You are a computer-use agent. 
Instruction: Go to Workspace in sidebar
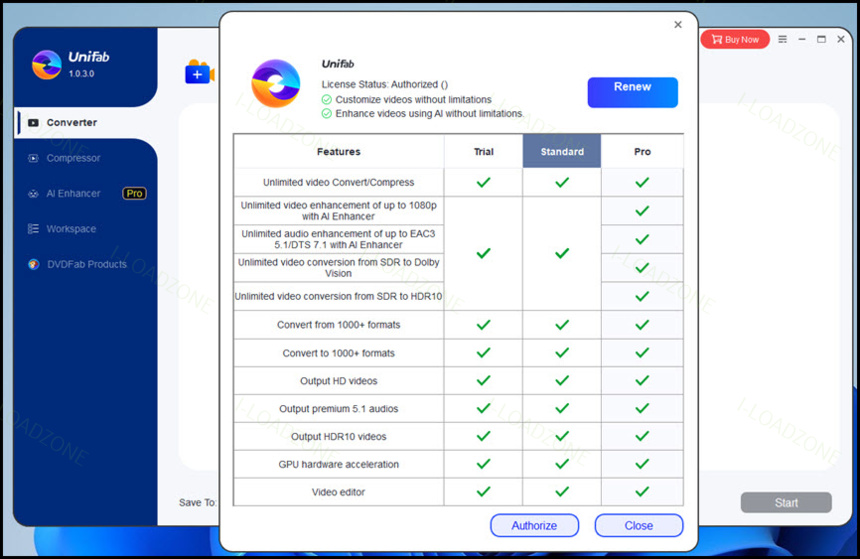click(x=71, y=229)
